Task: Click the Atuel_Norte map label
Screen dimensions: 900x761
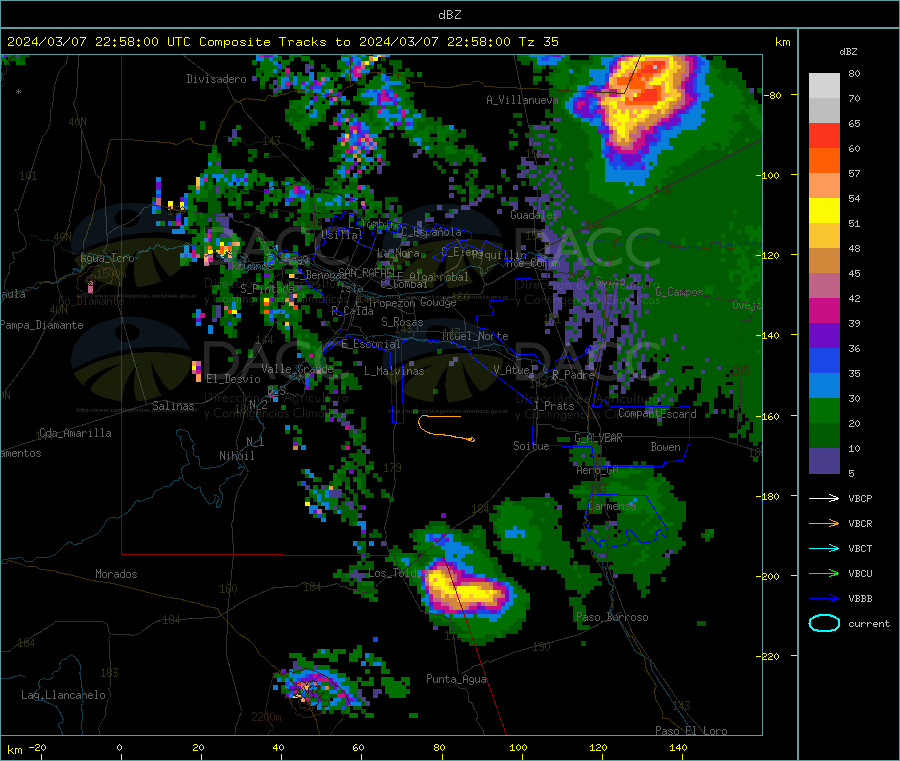Action: [475, 336]
